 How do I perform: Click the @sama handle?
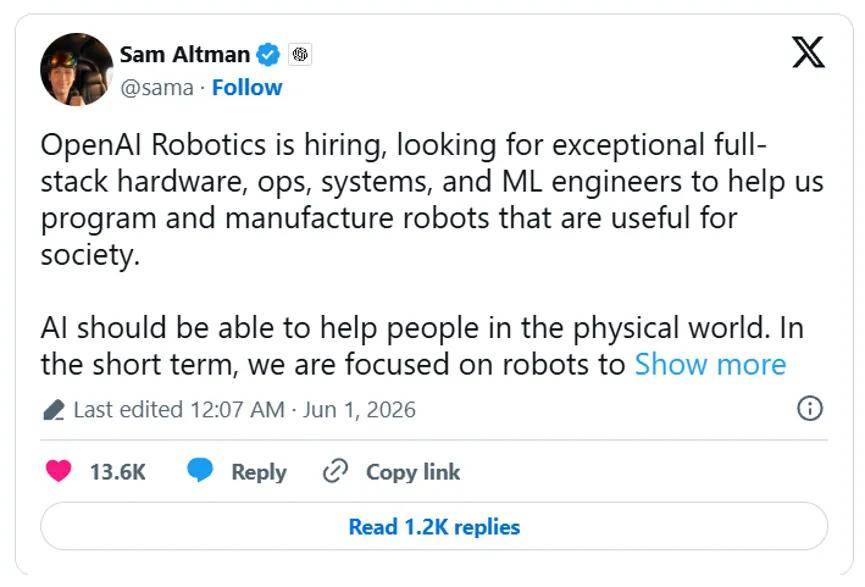click(157, 88)
